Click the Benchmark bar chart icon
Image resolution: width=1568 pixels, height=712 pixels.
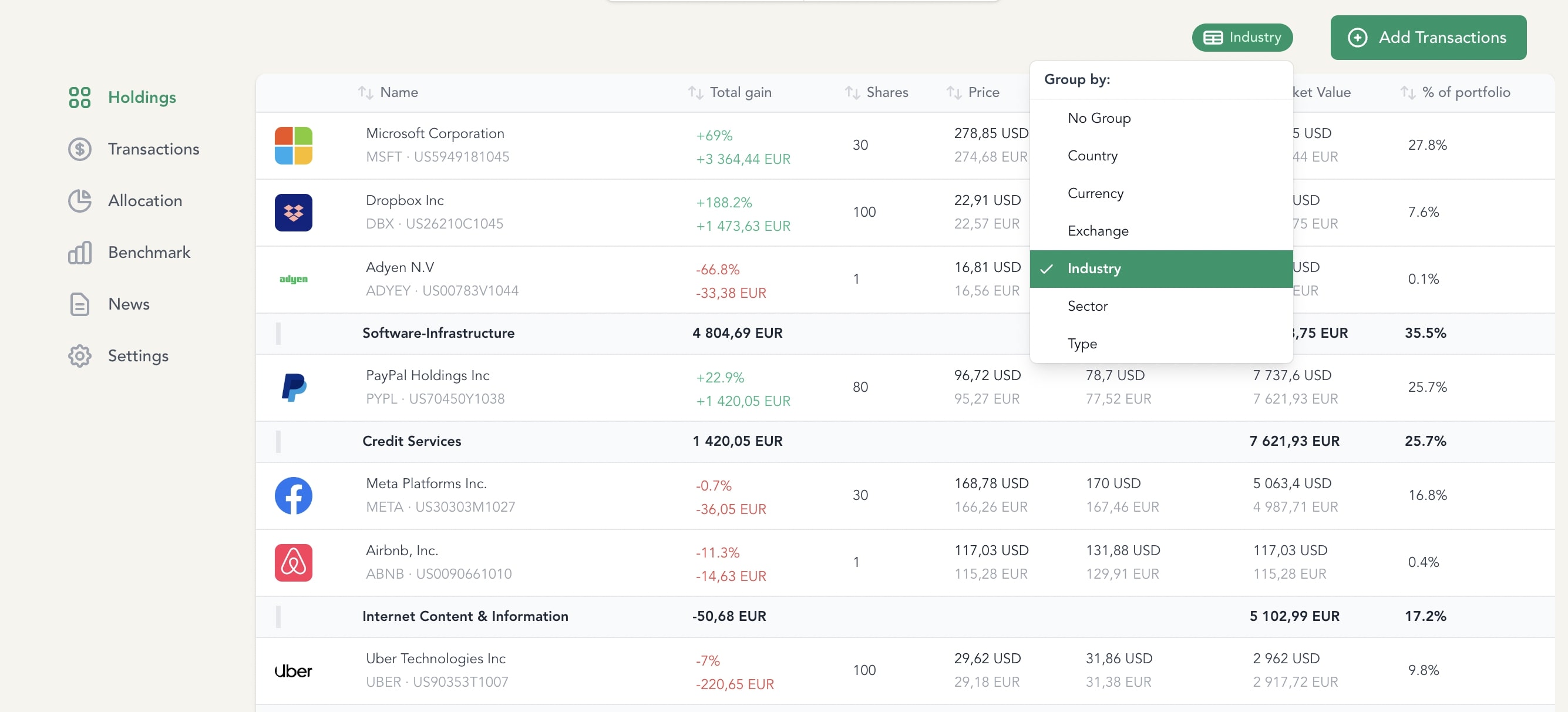click(x=80, y=253)
